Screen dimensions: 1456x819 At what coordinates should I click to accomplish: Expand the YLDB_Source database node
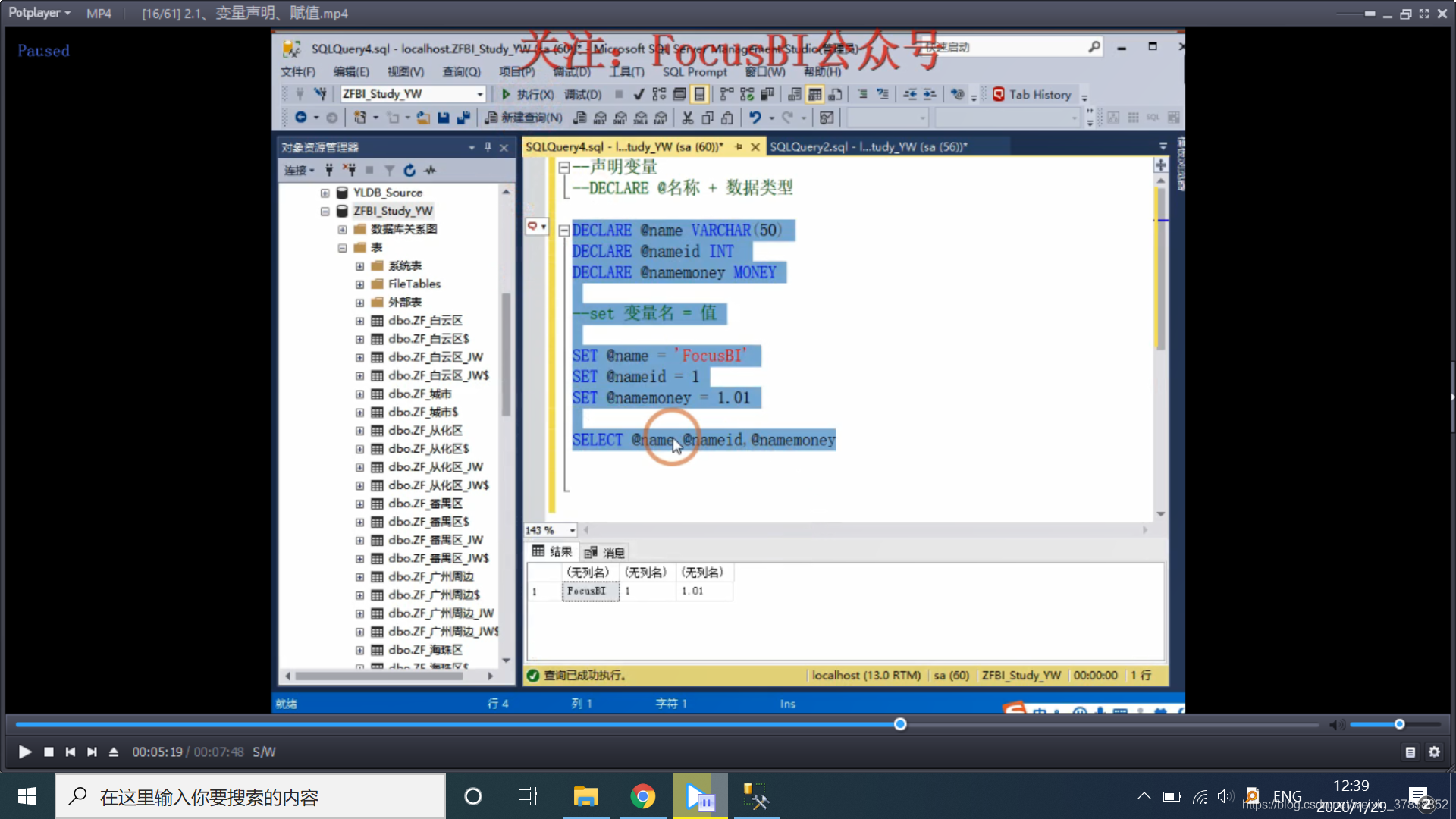point(325,193)
